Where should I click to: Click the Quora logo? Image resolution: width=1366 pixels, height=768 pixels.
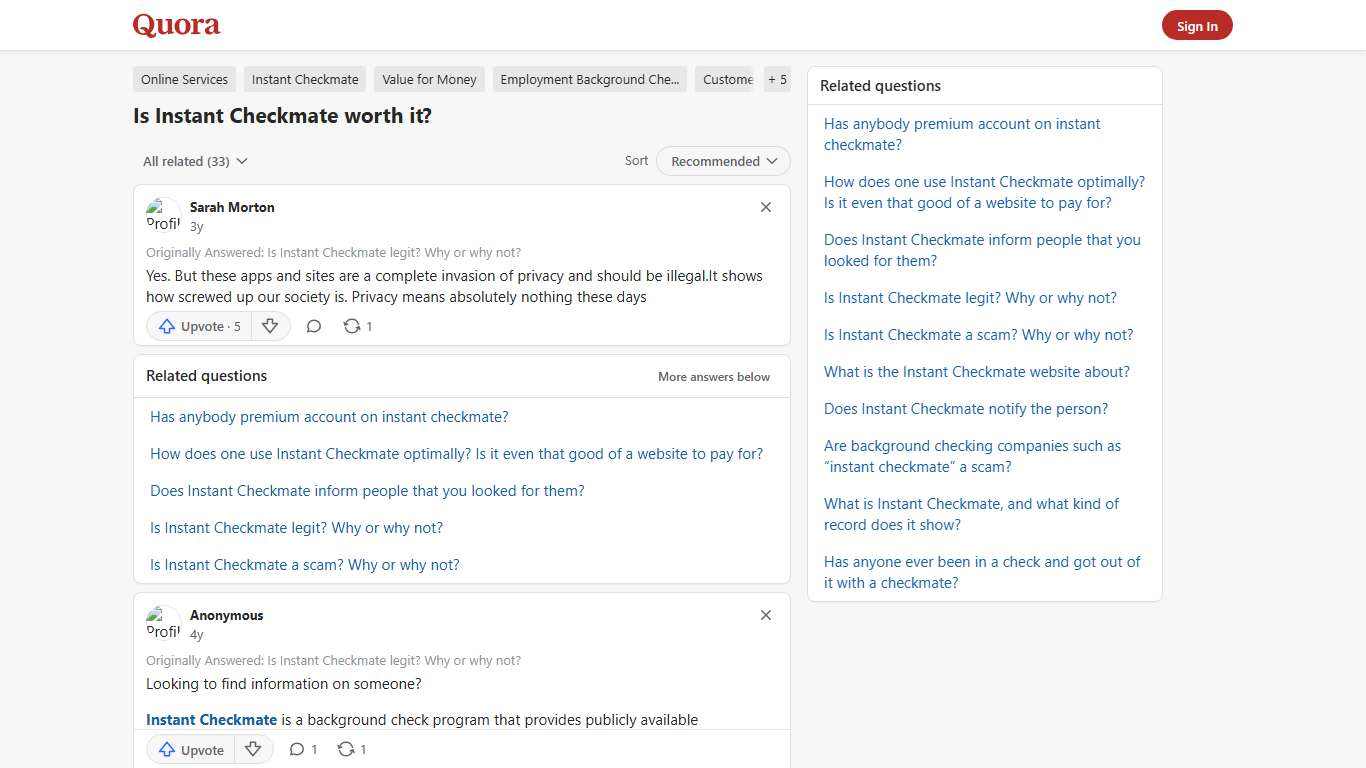(176, 25)
